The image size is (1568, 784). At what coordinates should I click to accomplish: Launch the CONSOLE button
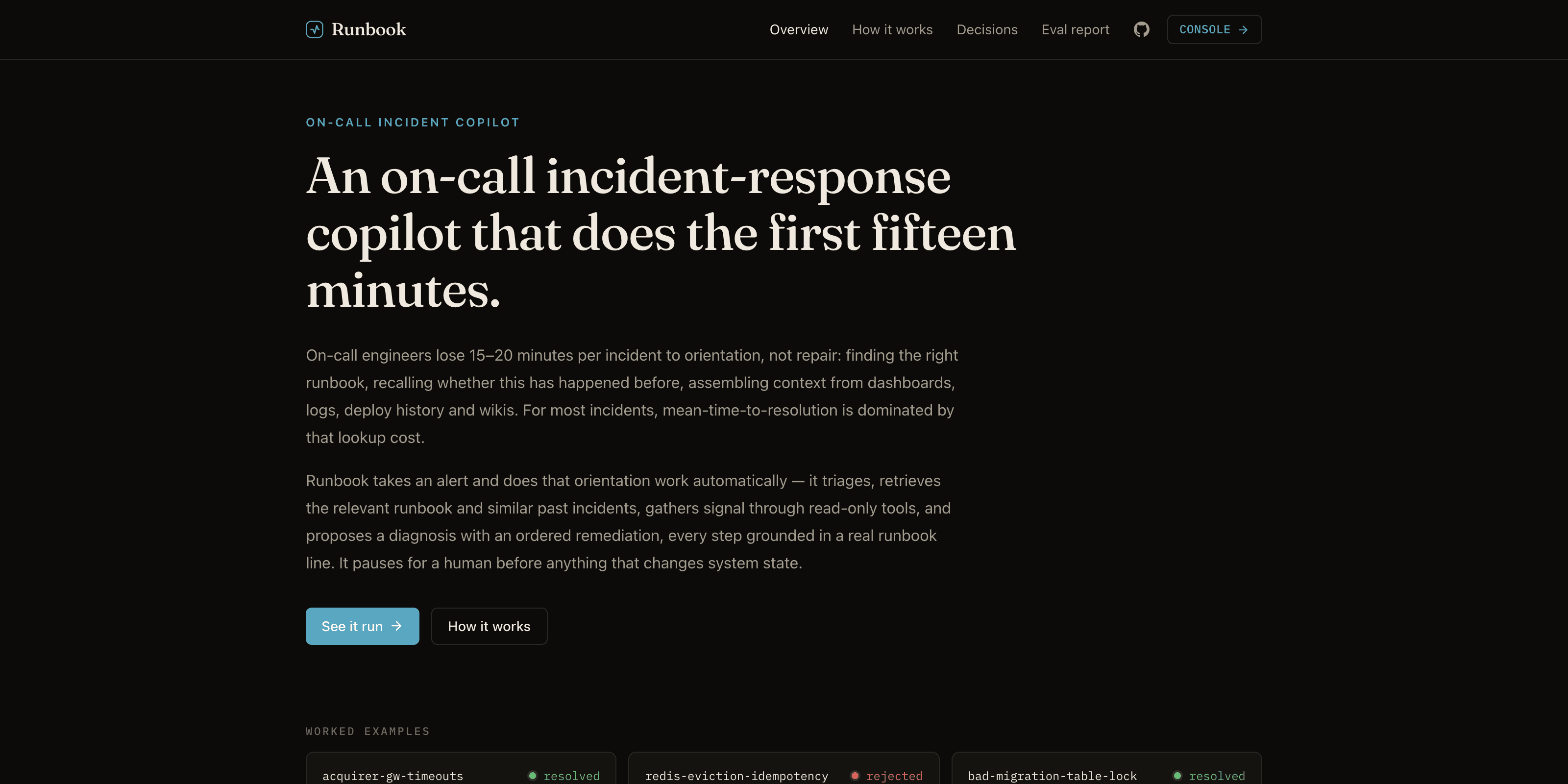[1214, 29]
